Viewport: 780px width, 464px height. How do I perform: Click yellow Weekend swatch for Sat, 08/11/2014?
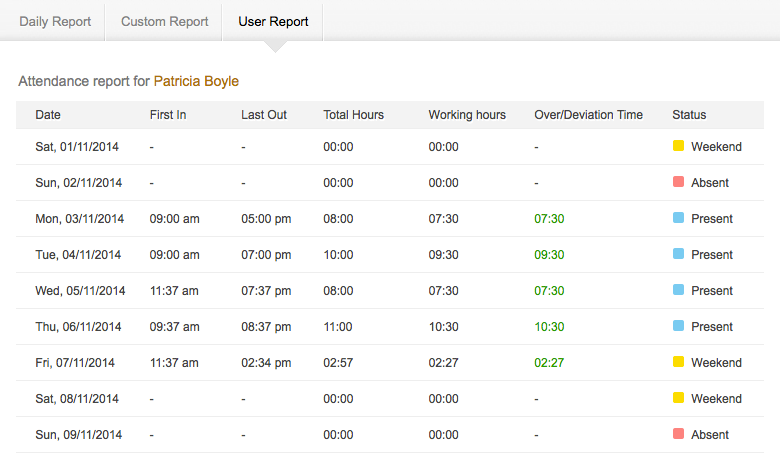click(x=679, y=397)
